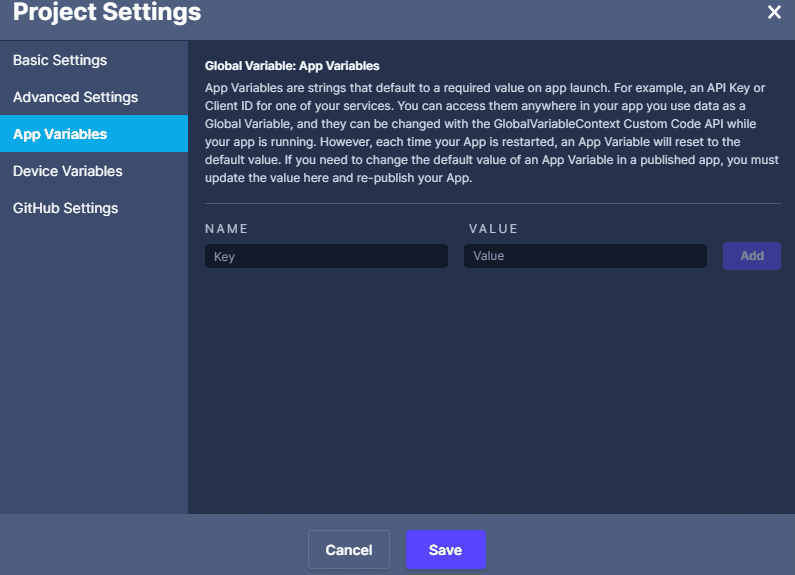Image resolution: width=795 pixels, height=575 pixels.
Task: Focus the Key name input field
Action: click(326, 256)
